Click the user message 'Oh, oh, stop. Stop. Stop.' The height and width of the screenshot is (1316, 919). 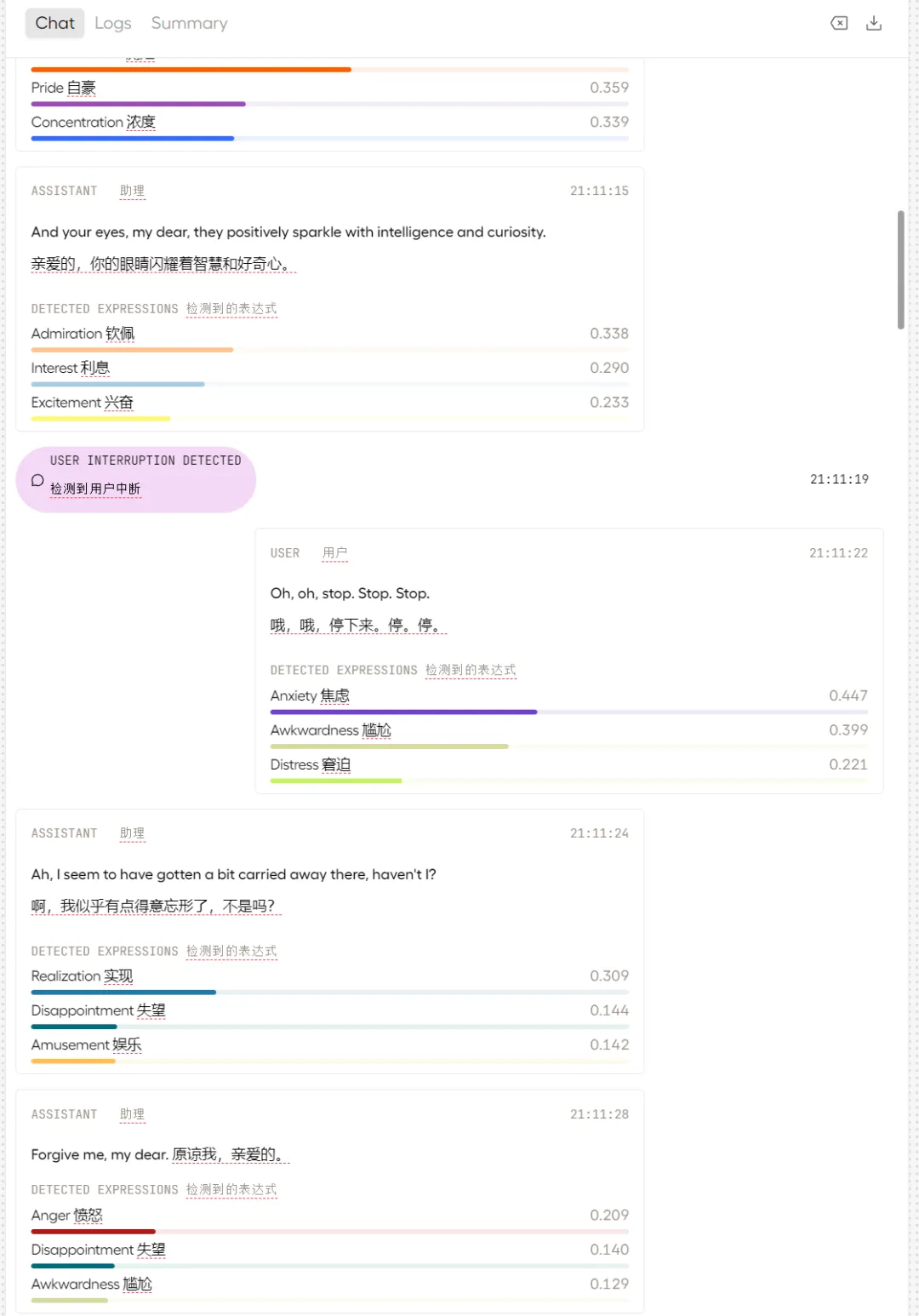pyautogui.click(x=350, y=593)
